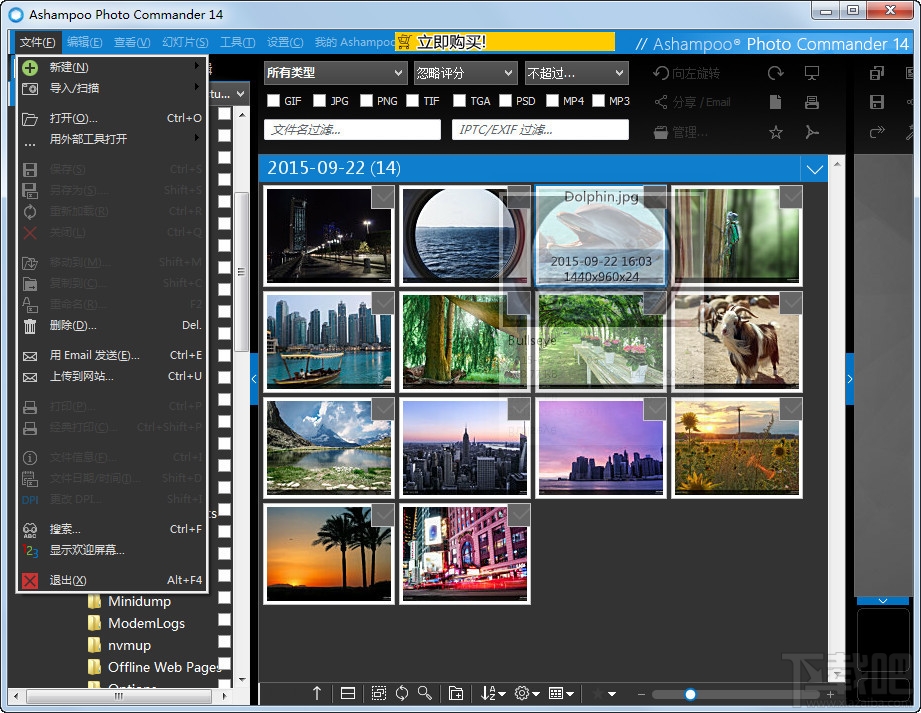Tick the PNG filter checkbox
The height and width of the screenshot is (713, 921).
(366, 101)
